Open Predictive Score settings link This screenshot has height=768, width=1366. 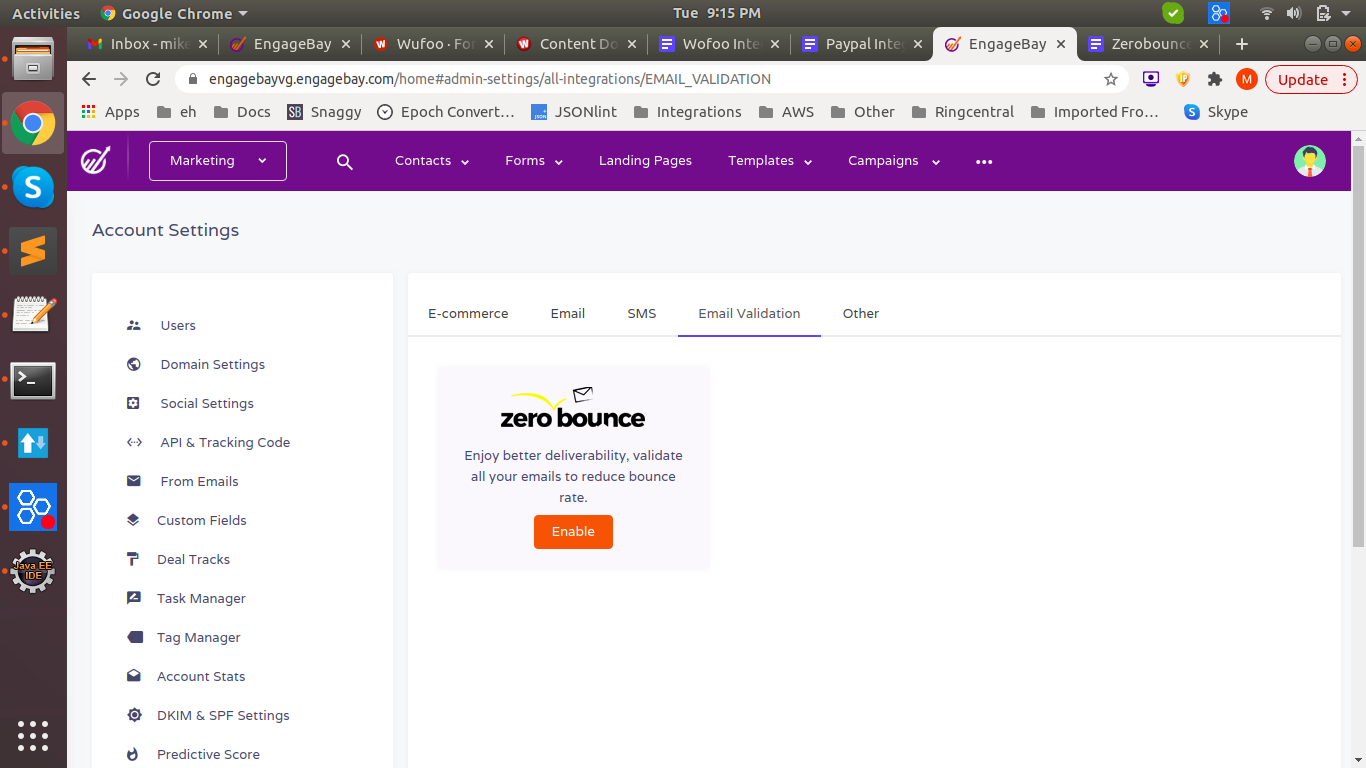[x=208, y=754]
